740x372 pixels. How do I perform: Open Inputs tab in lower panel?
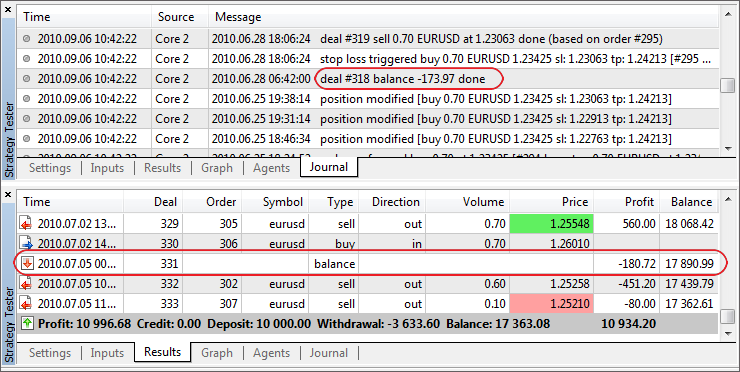click(107, 353)
